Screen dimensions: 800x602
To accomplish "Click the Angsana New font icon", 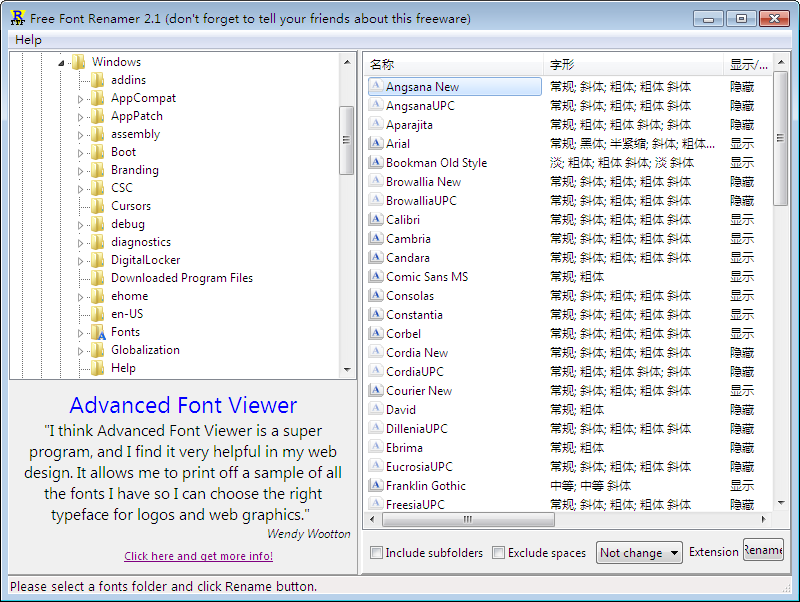I will pyautogui.click(x=376, y=86).
